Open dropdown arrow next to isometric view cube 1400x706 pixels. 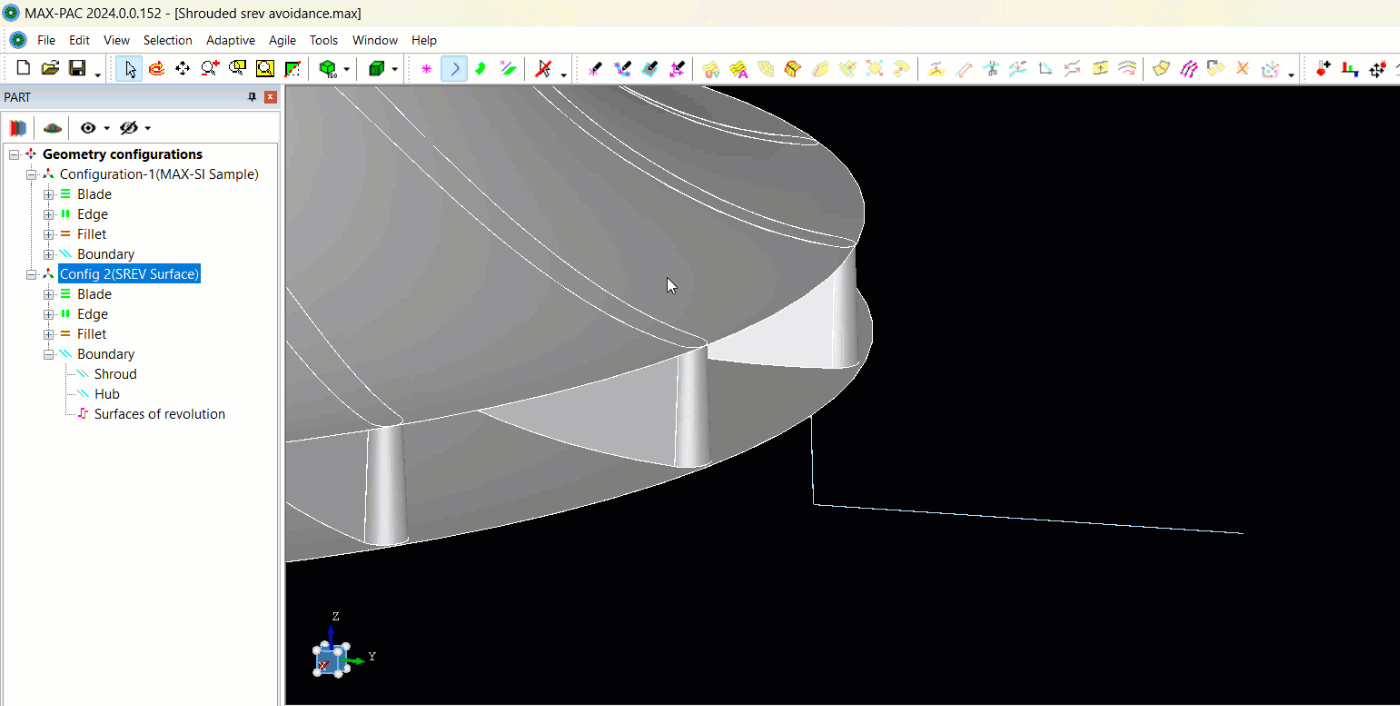point(347,70)
